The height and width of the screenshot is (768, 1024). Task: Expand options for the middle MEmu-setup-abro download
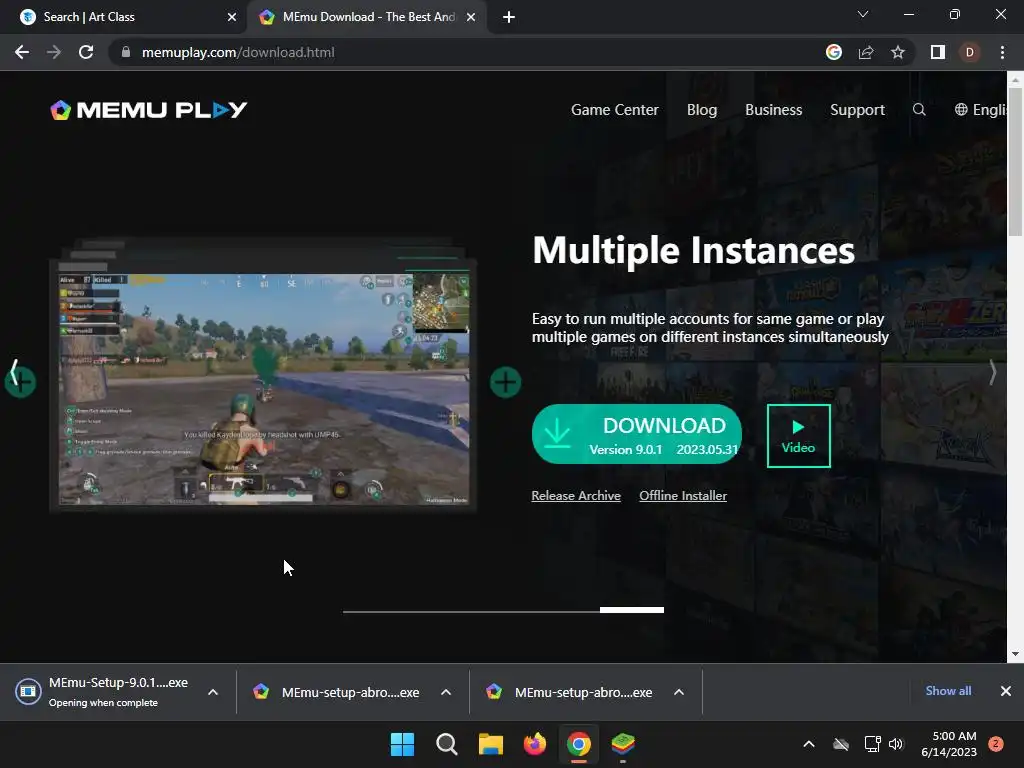coord(446,692)
